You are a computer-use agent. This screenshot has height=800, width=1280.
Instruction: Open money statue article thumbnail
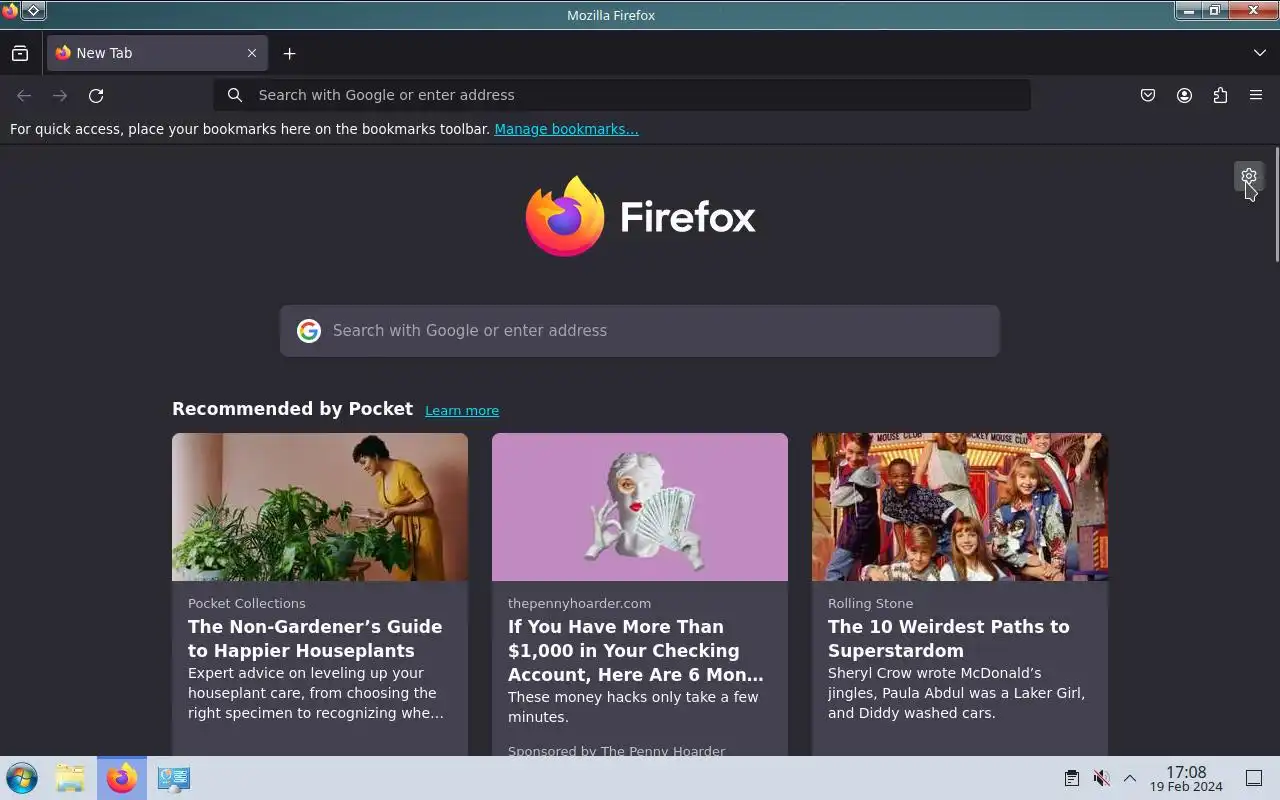[640, 507]
